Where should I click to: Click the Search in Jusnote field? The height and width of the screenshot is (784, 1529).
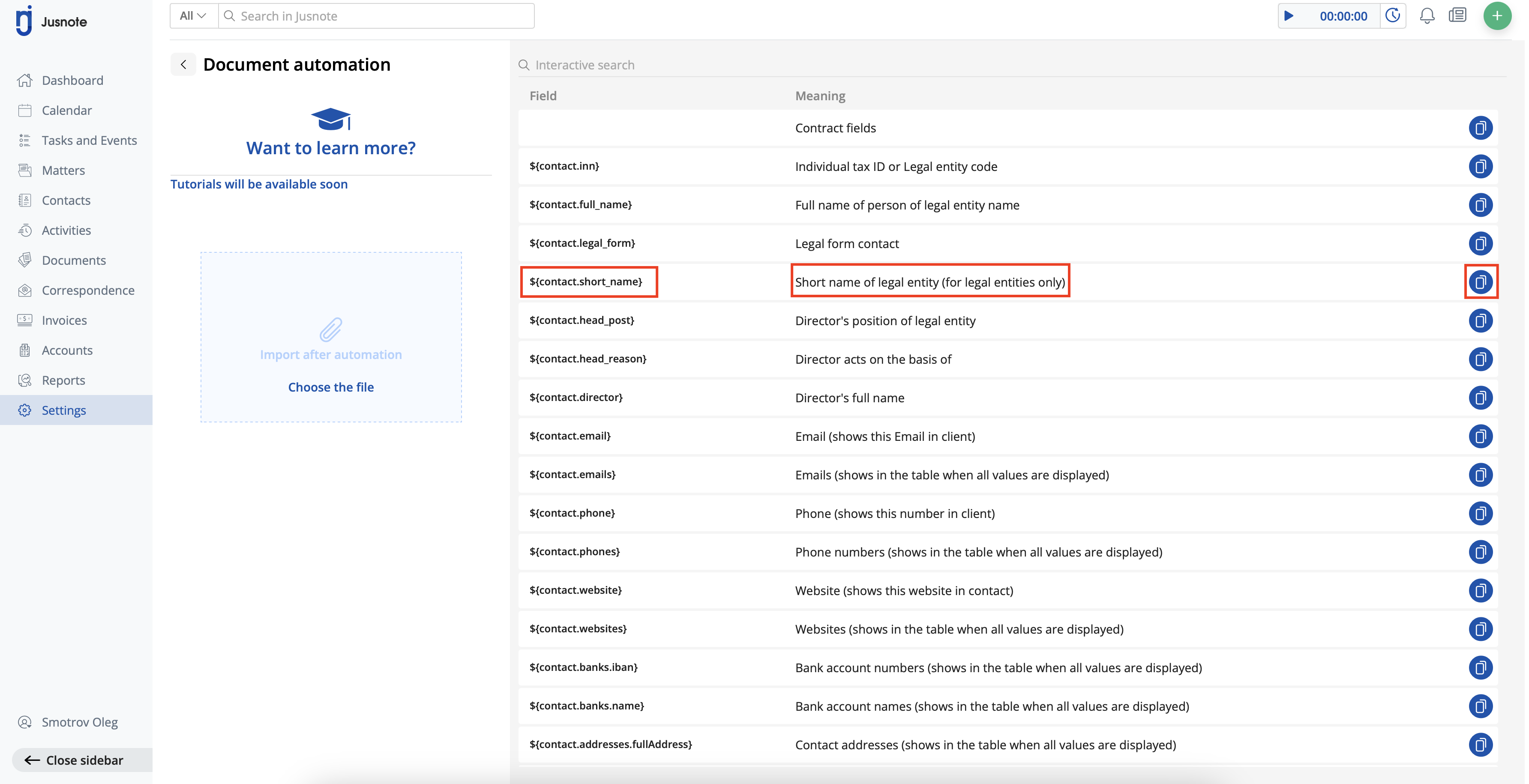click(x=376, y=16)
